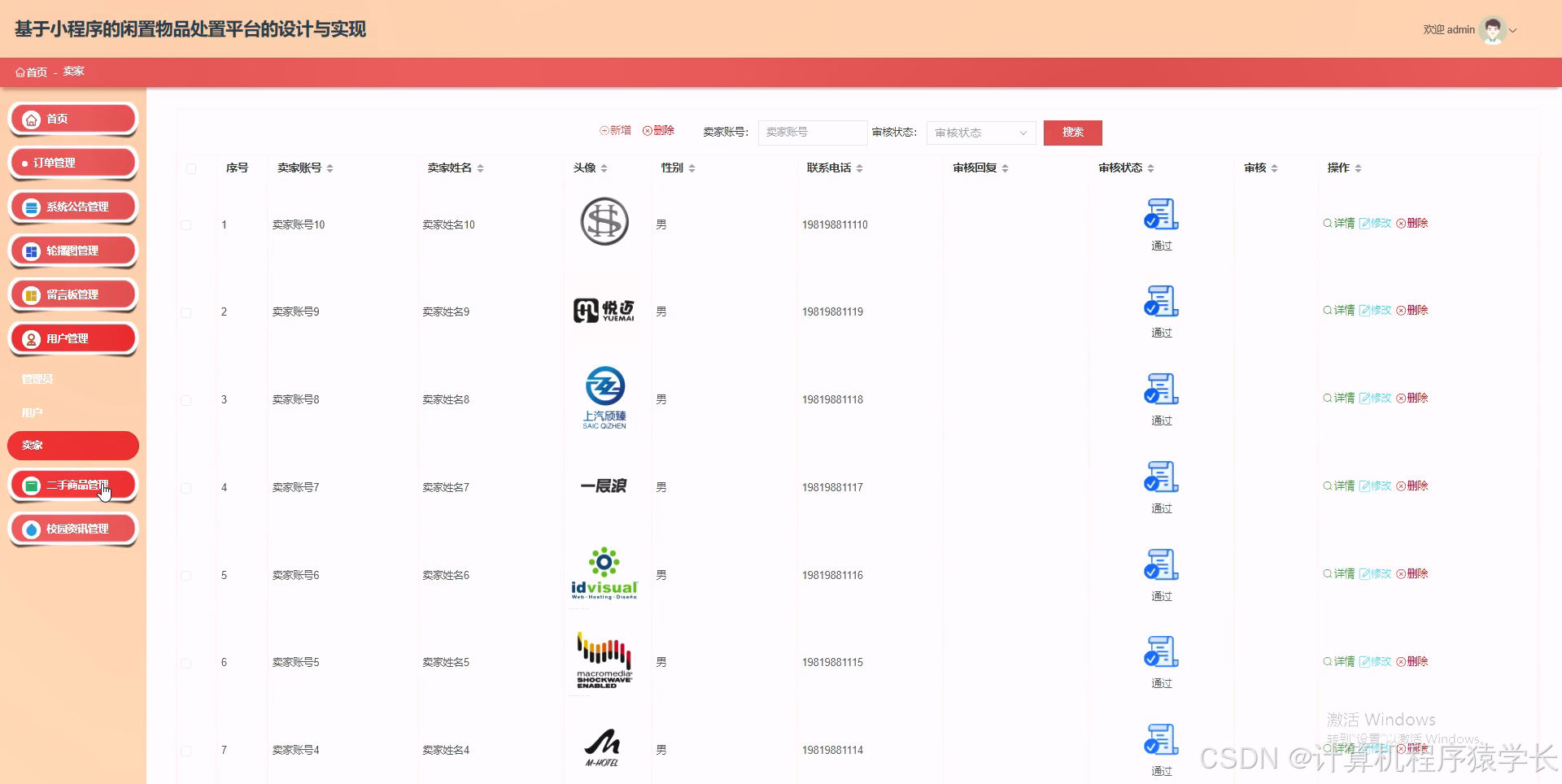Open 详情 for 卖家账号9
This screenshot has height=784, width=1562.
pos(1338,311)
